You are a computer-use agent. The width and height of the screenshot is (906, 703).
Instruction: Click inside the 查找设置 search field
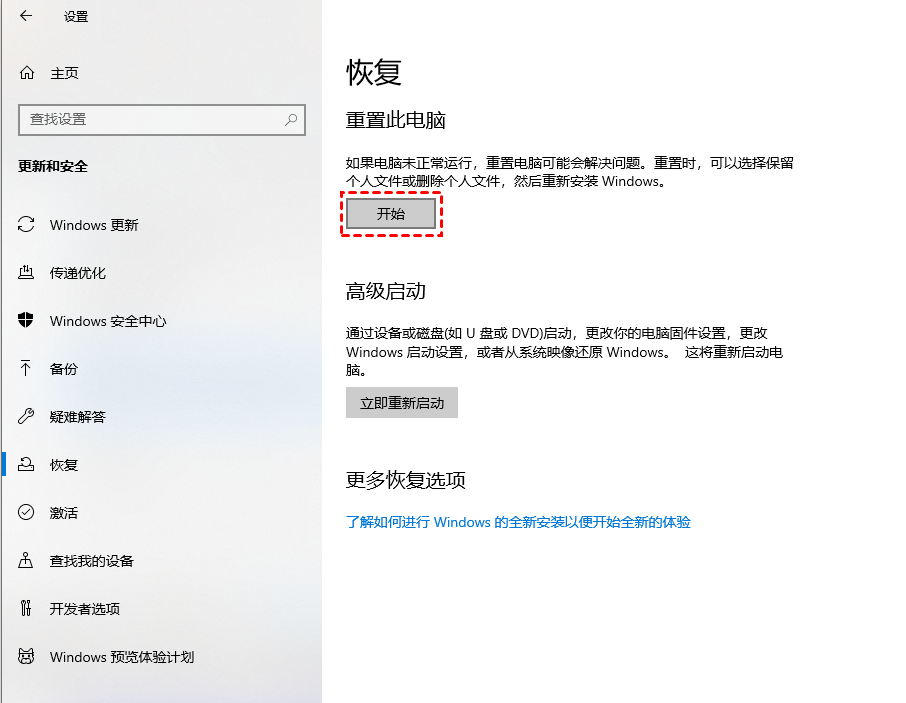tap(150, 120)
